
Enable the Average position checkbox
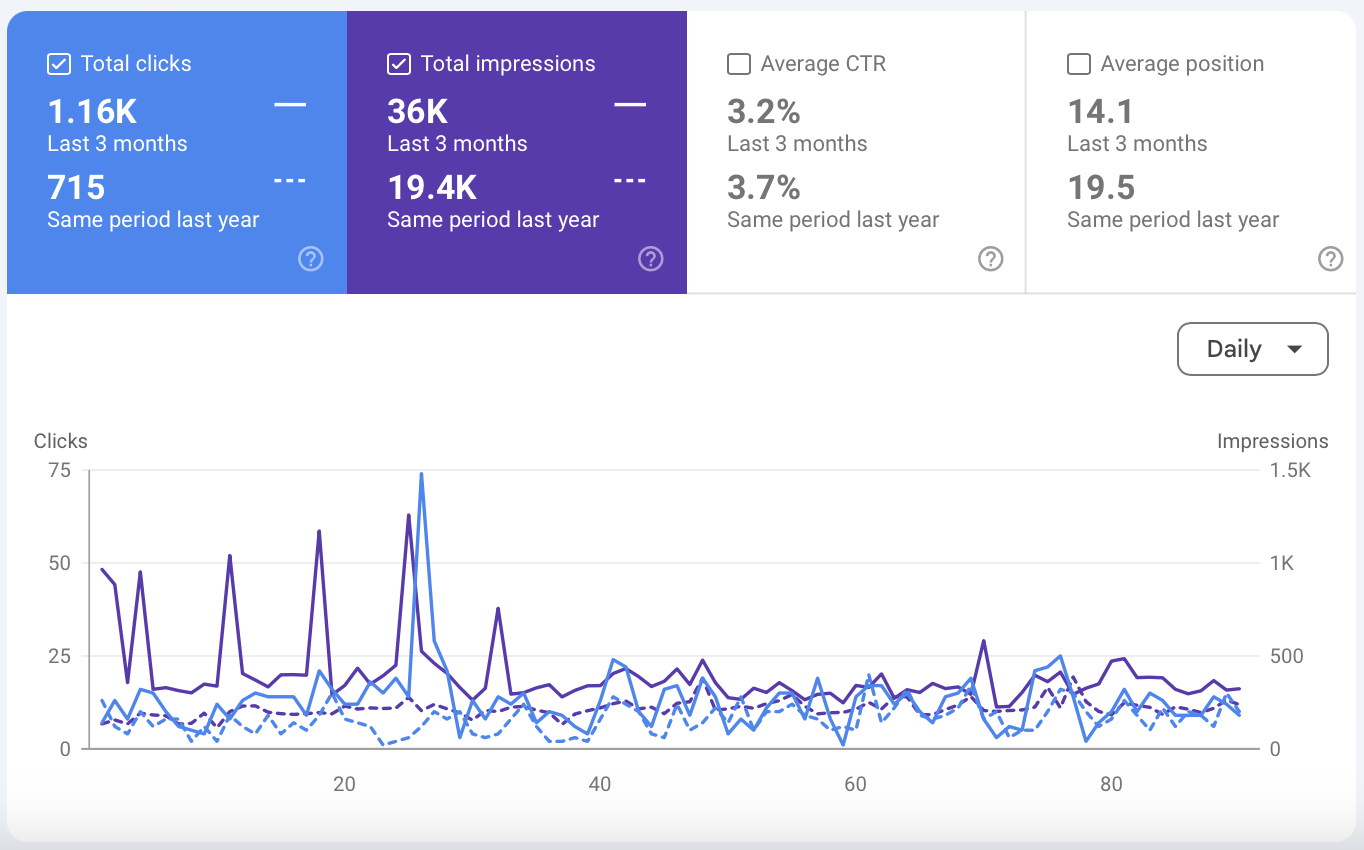click(1079, 64)
